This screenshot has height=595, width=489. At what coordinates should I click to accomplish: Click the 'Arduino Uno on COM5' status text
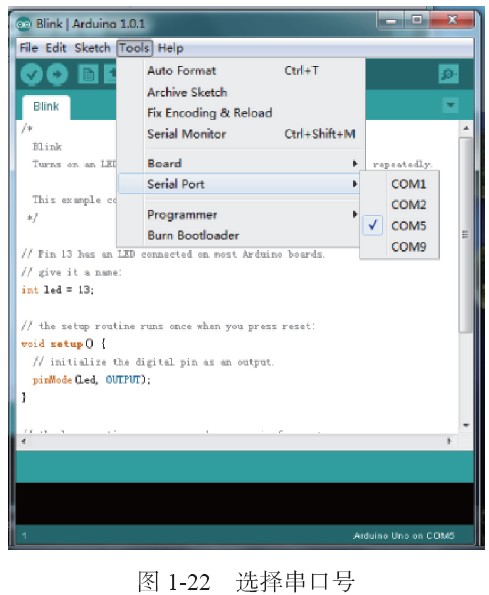click(404, 535)
